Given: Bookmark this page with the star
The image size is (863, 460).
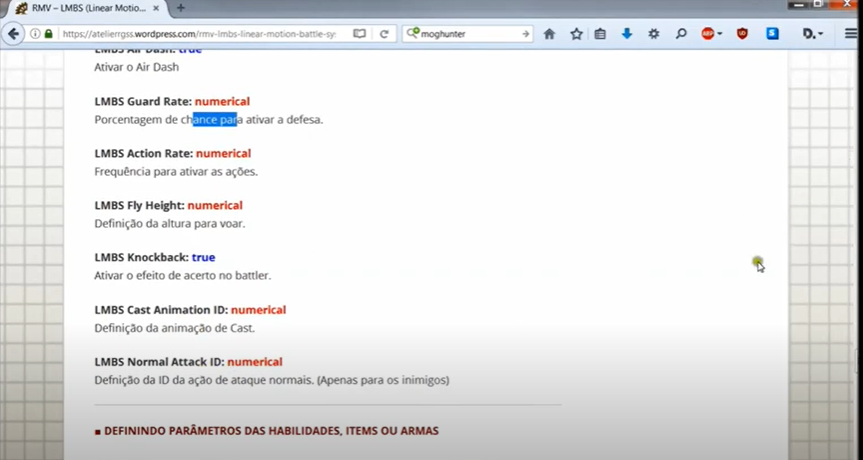Looking at the screenshot, I should (x=576, y=34).
